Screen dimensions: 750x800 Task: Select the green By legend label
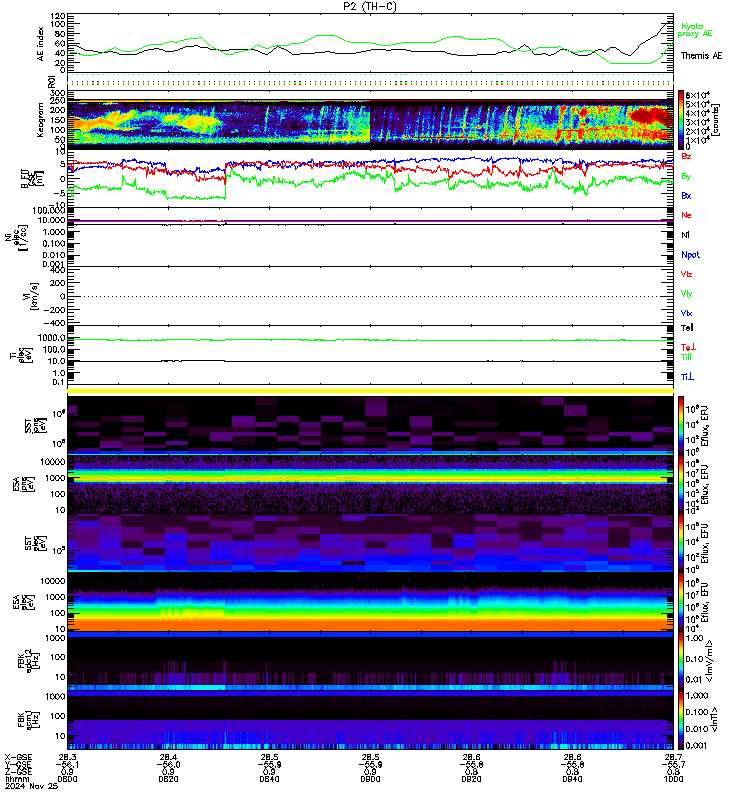[686, 177]
